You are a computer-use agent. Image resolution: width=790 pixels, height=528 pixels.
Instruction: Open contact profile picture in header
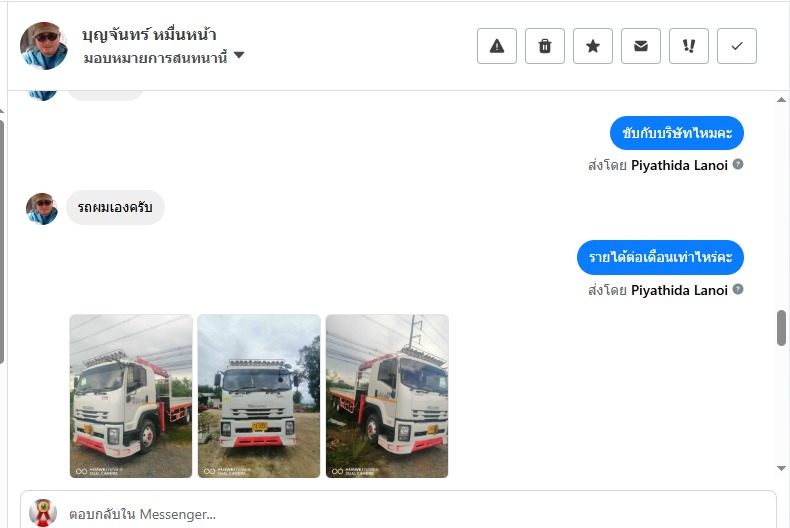point(44,46)
